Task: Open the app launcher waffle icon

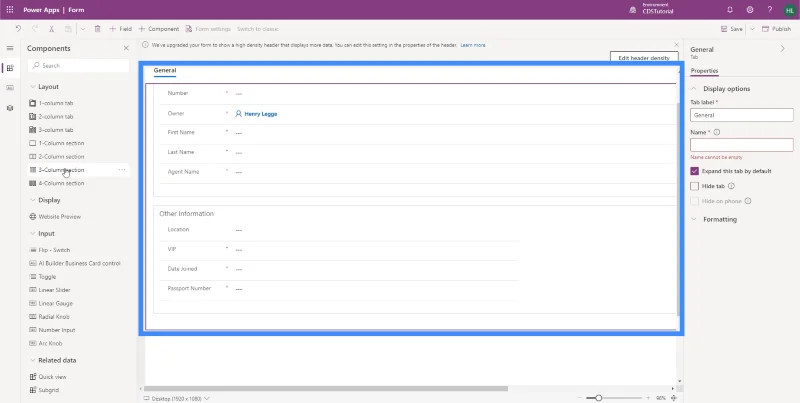Action: (10, 10)
